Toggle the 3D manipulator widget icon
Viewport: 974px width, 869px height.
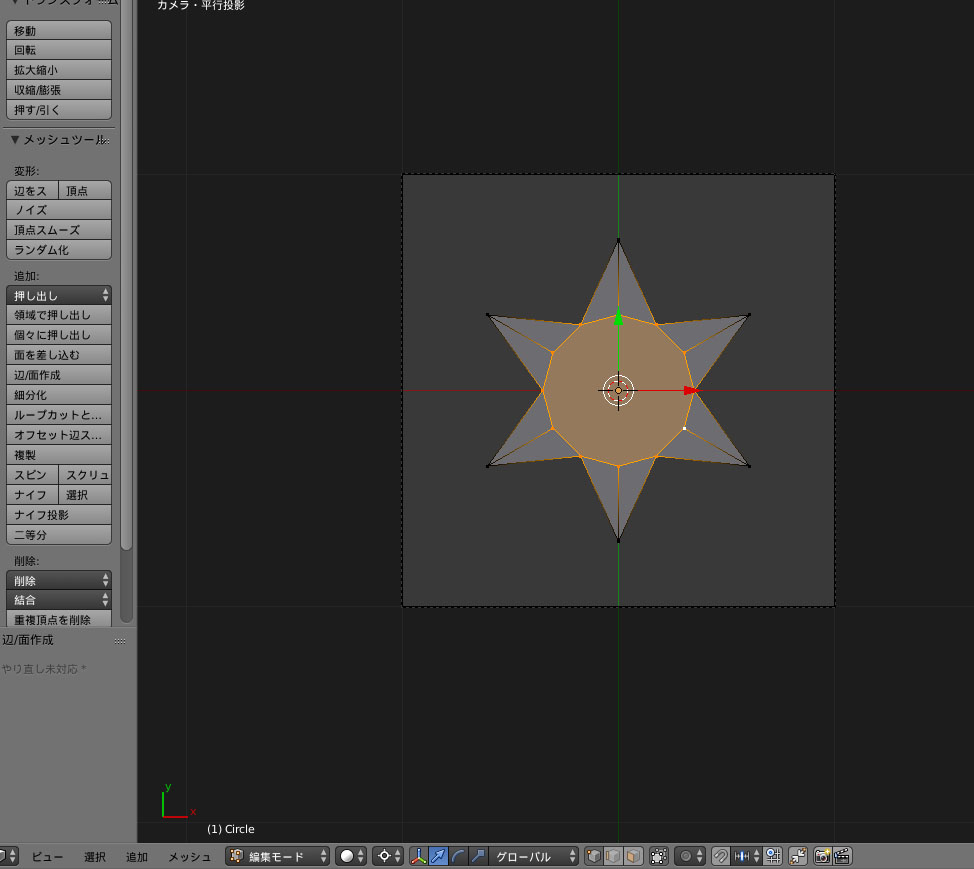pyautogui.click(x=419, y=856)
